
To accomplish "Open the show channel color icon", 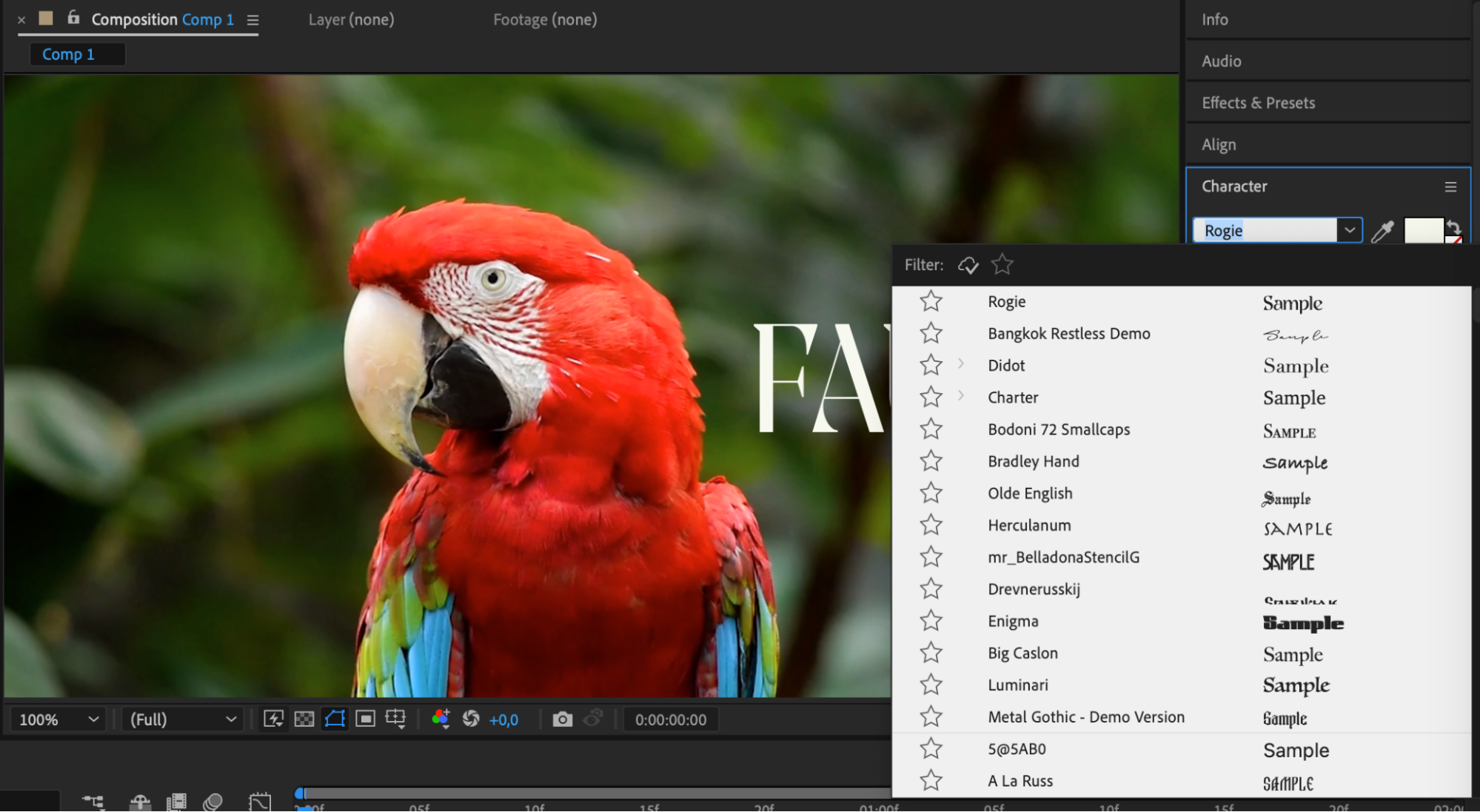I will point(441,719).
